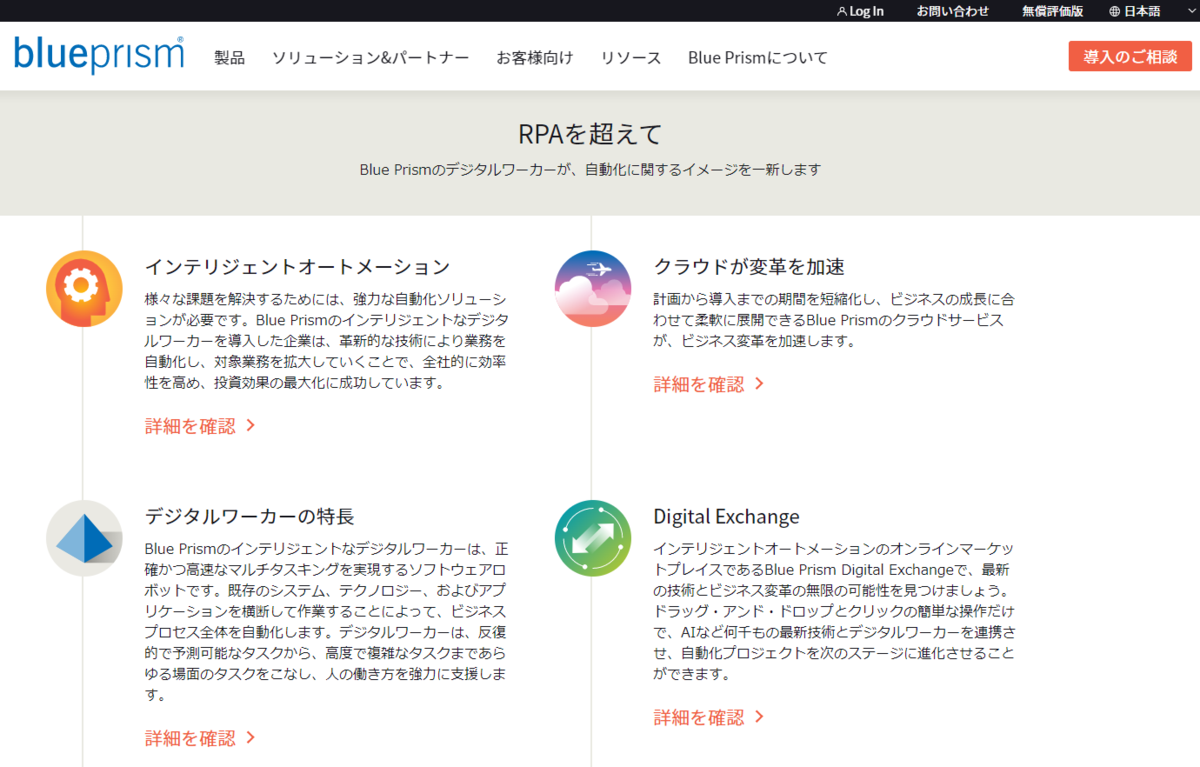The height and width of the screenshot is (767, 1200).
Task: Click the gear-head Intelligent Automation icon
Action: (84, 288)
